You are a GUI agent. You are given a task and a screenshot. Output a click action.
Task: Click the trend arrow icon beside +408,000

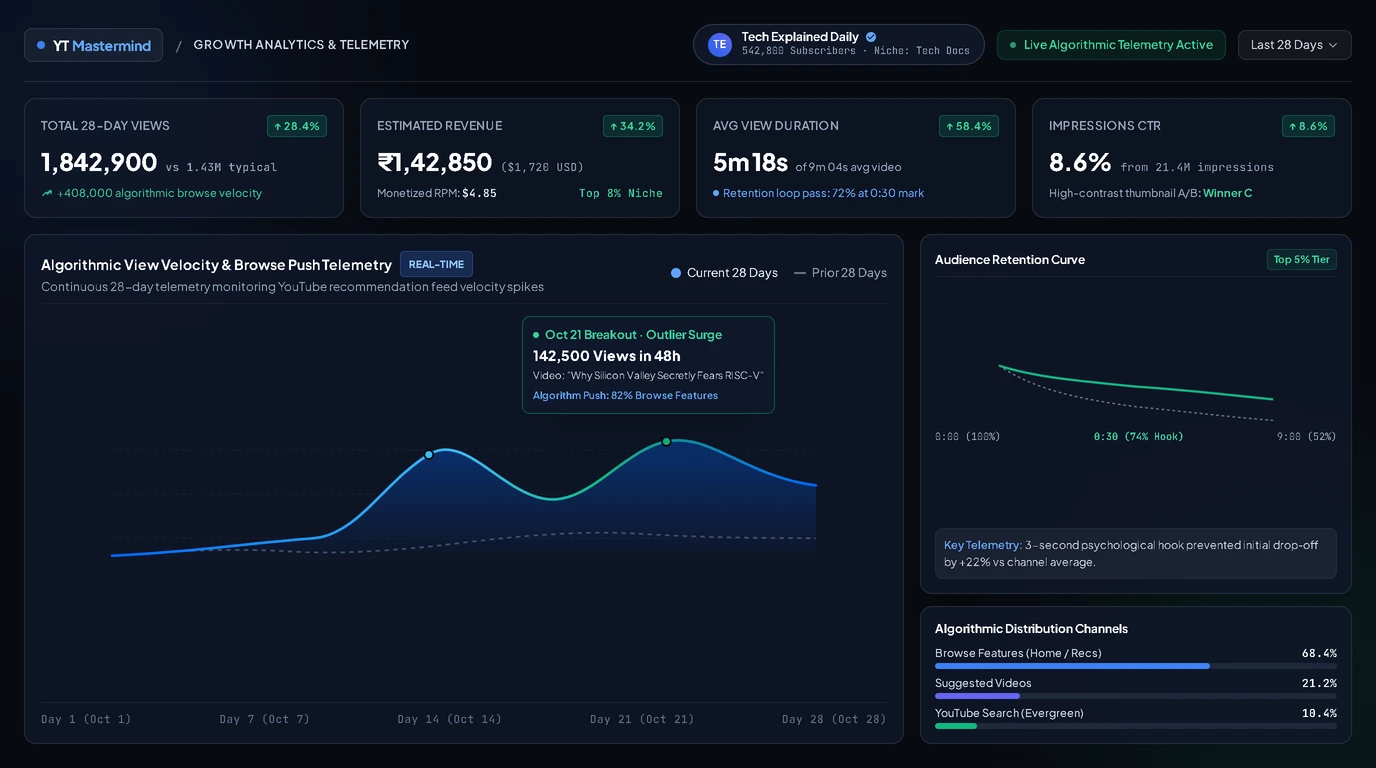pyautogui.click(x=47, y=193)
